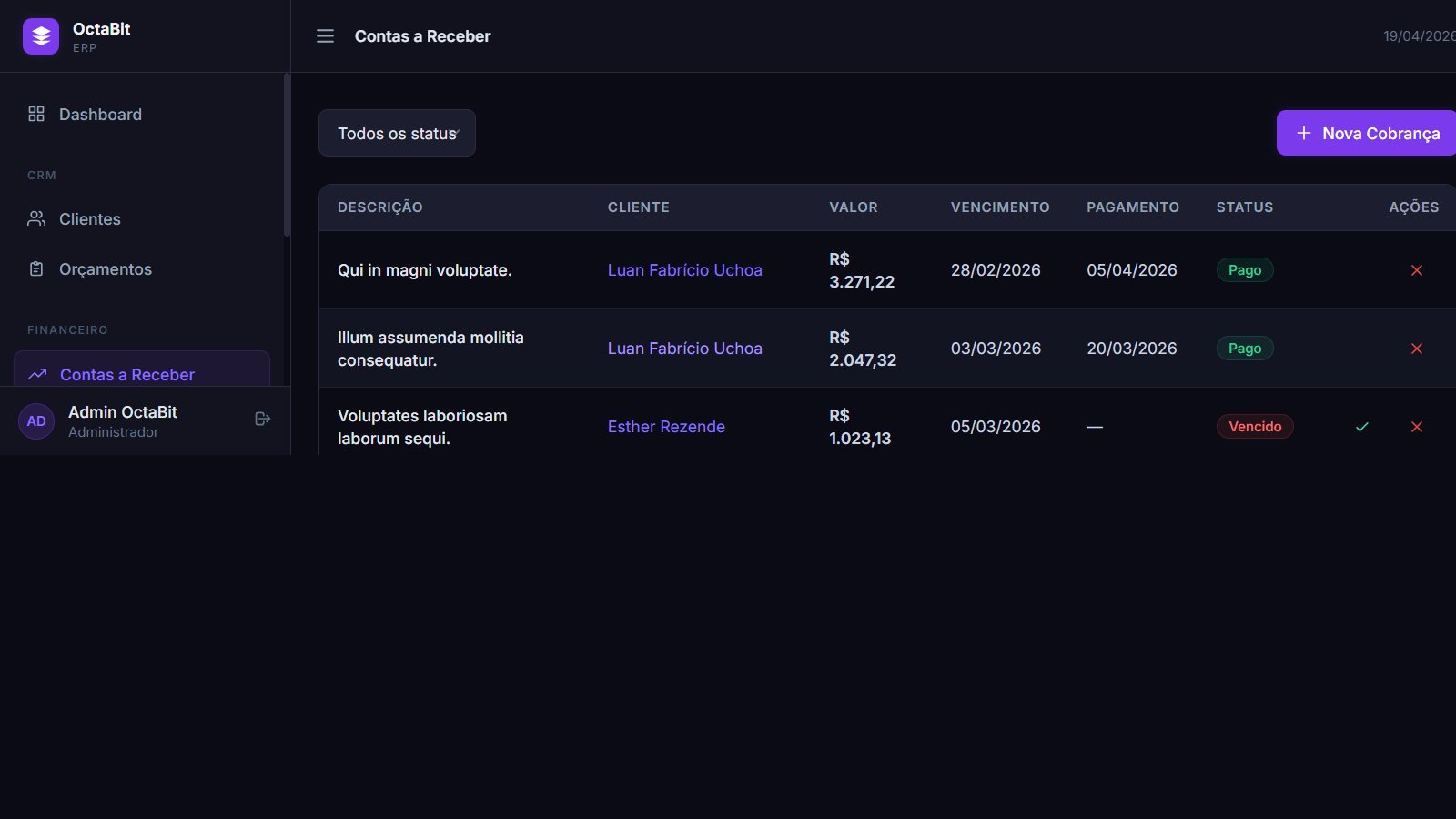Open the 'Todos os status' filter dropdown
The width and height of the screenshot is (1456, 819).
pyautogui.click(x=397, y=133)
